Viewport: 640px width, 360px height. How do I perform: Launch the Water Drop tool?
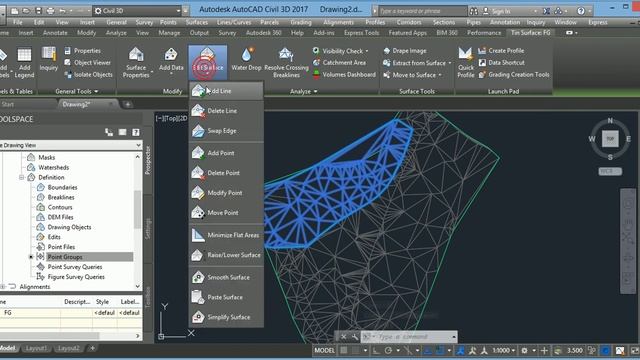coord(247,60)
